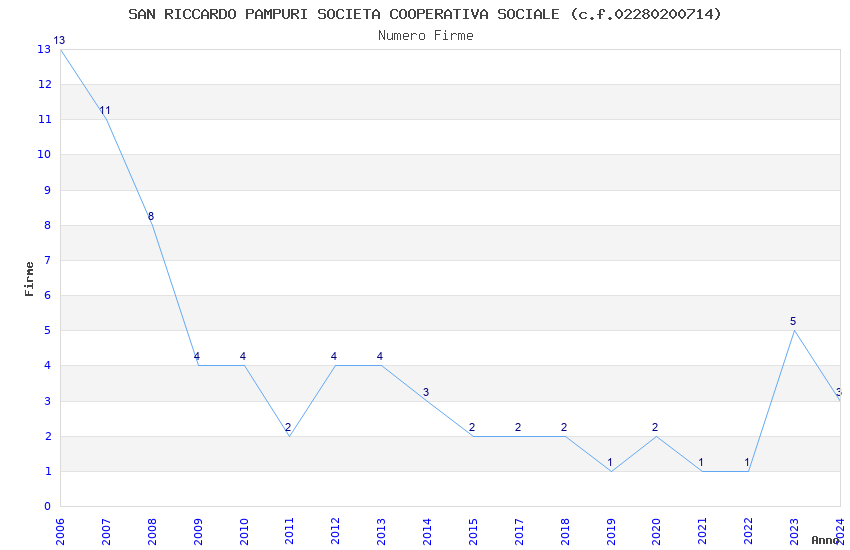Click the y-axis tick label 13
The width and height of the screenshot is (850, 550).
point(44,49)
